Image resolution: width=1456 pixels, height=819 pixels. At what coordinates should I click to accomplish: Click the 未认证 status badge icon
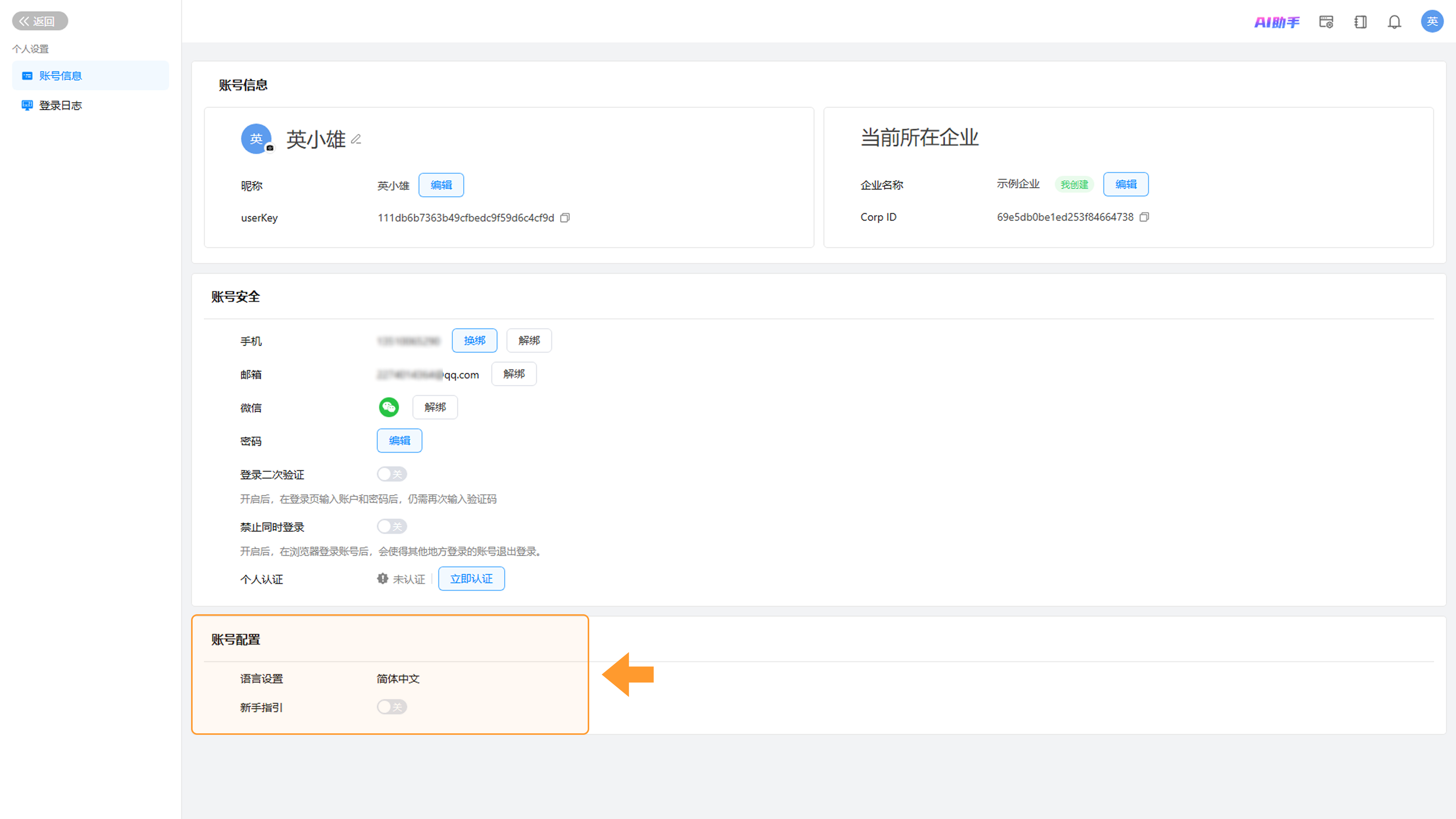[383, 579]
